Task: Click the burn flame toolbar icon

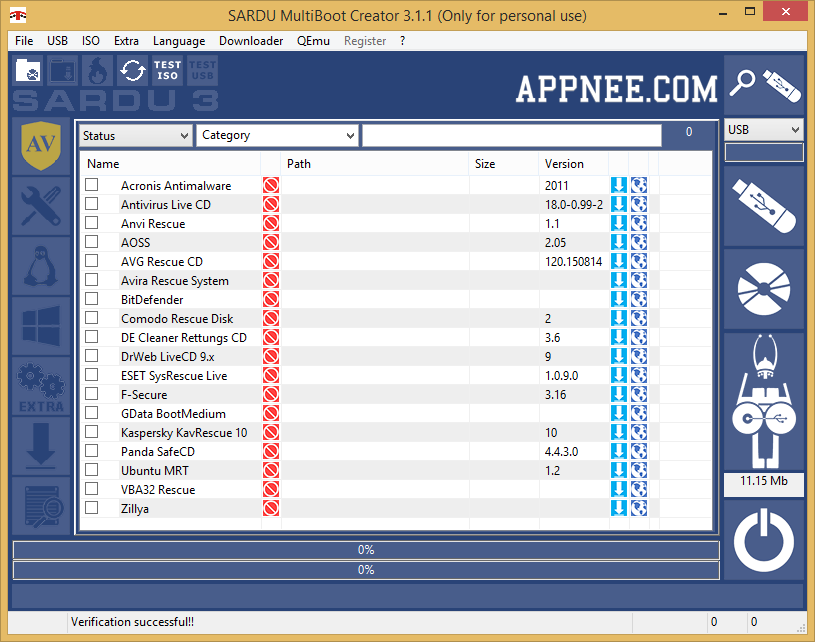Action: pyautogui.click(x=98, y=70)
